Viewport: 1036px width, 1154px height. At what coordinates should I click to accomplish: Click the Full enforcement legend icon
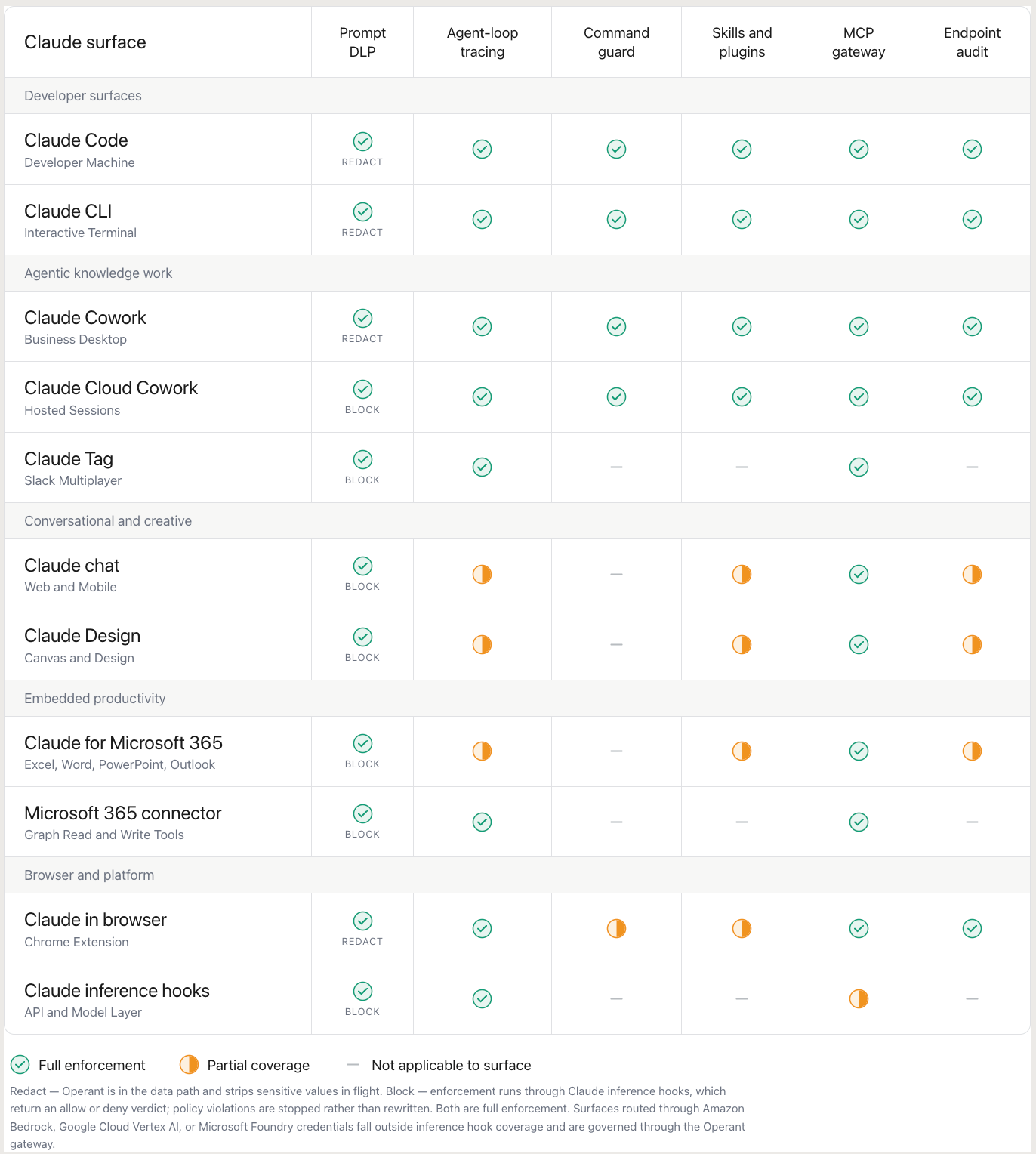(x=20, y=1065)
